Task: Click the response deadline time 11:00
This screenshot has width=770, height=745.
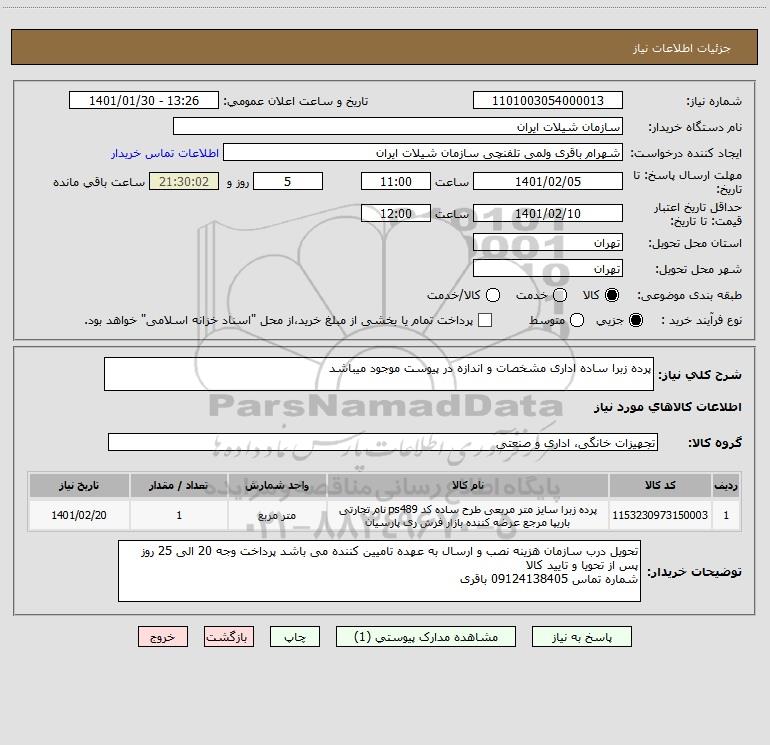Action: coord(396,181)
